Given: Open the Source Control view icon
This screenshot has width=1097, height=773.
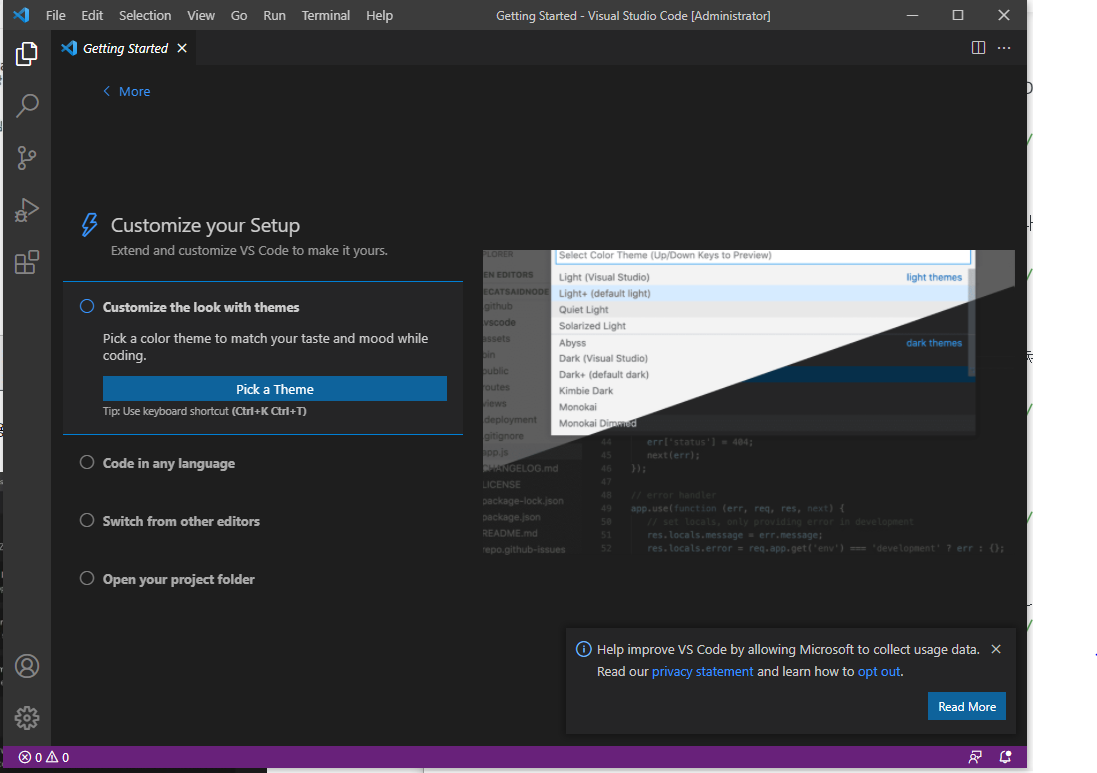Looking at the screenshot, I should point(27,158).
